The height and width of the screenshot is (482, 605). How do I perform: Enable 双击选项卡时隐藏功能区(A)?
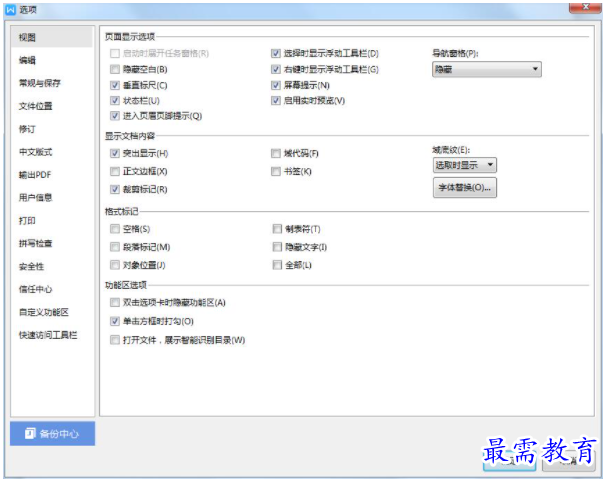pos(115,303)
